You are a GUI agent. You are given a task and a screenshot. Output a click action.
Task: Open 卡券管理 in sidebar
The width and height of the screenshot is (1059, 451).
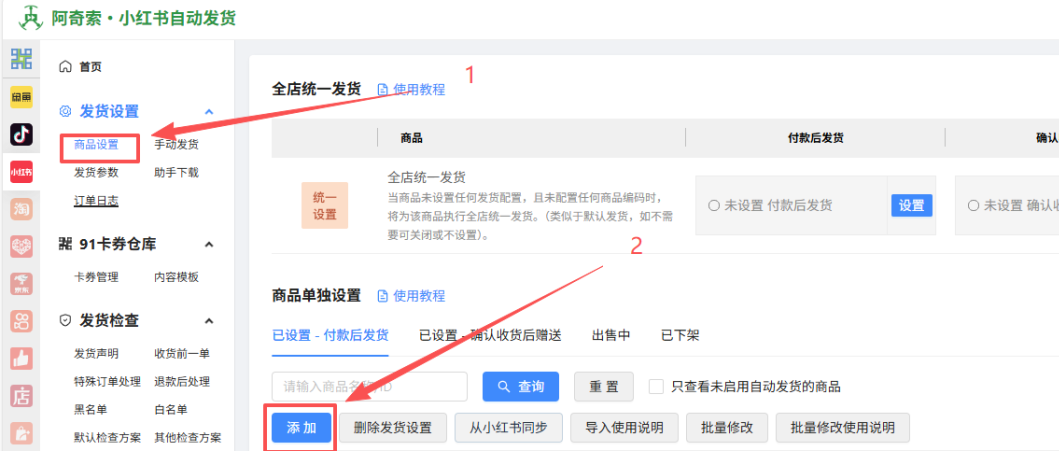point(96,277)
